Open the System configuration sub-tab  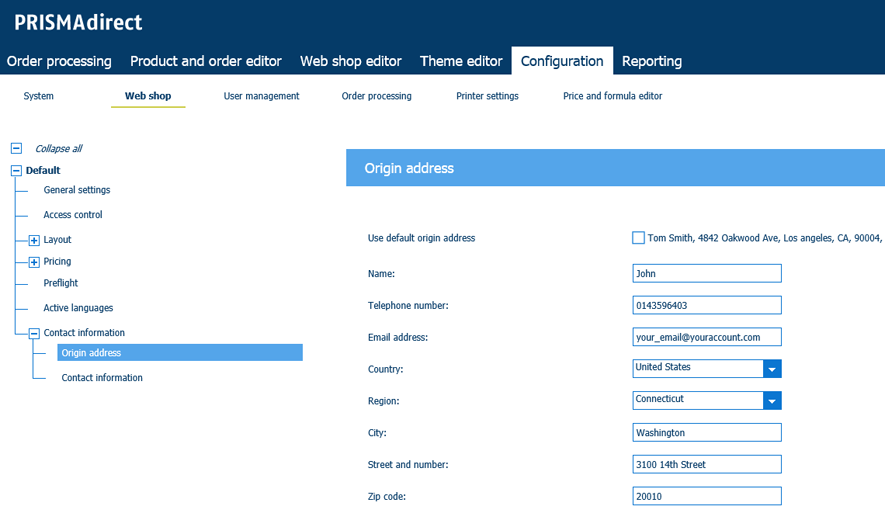click(38, 96)
